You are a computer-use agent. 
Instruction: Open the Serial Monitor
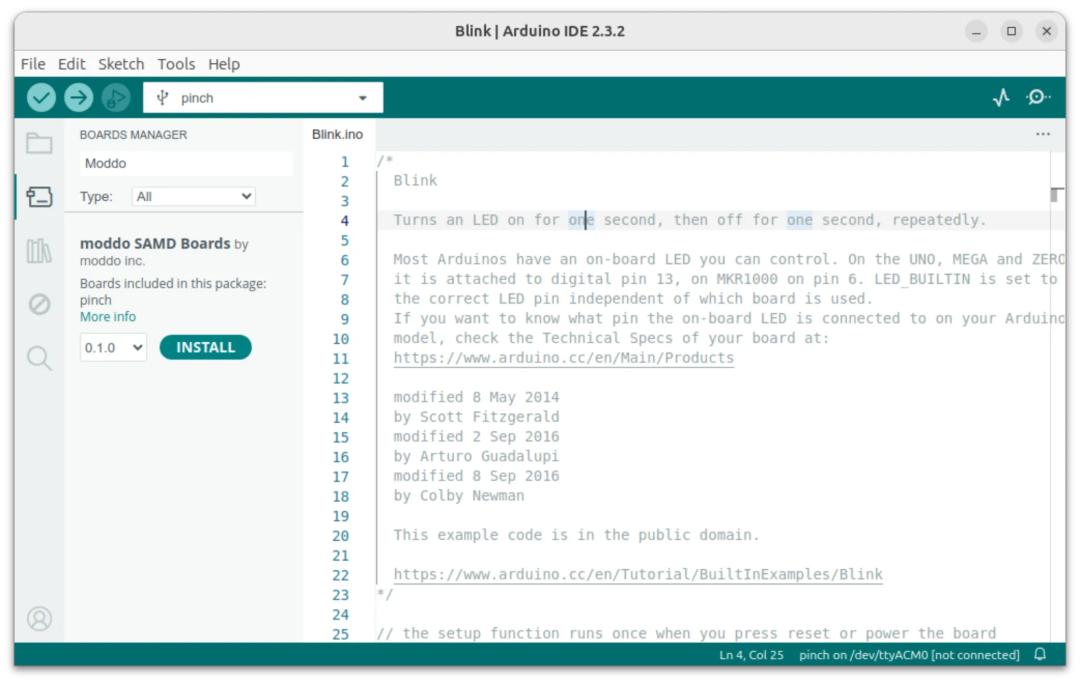(x=1038, y=98)
